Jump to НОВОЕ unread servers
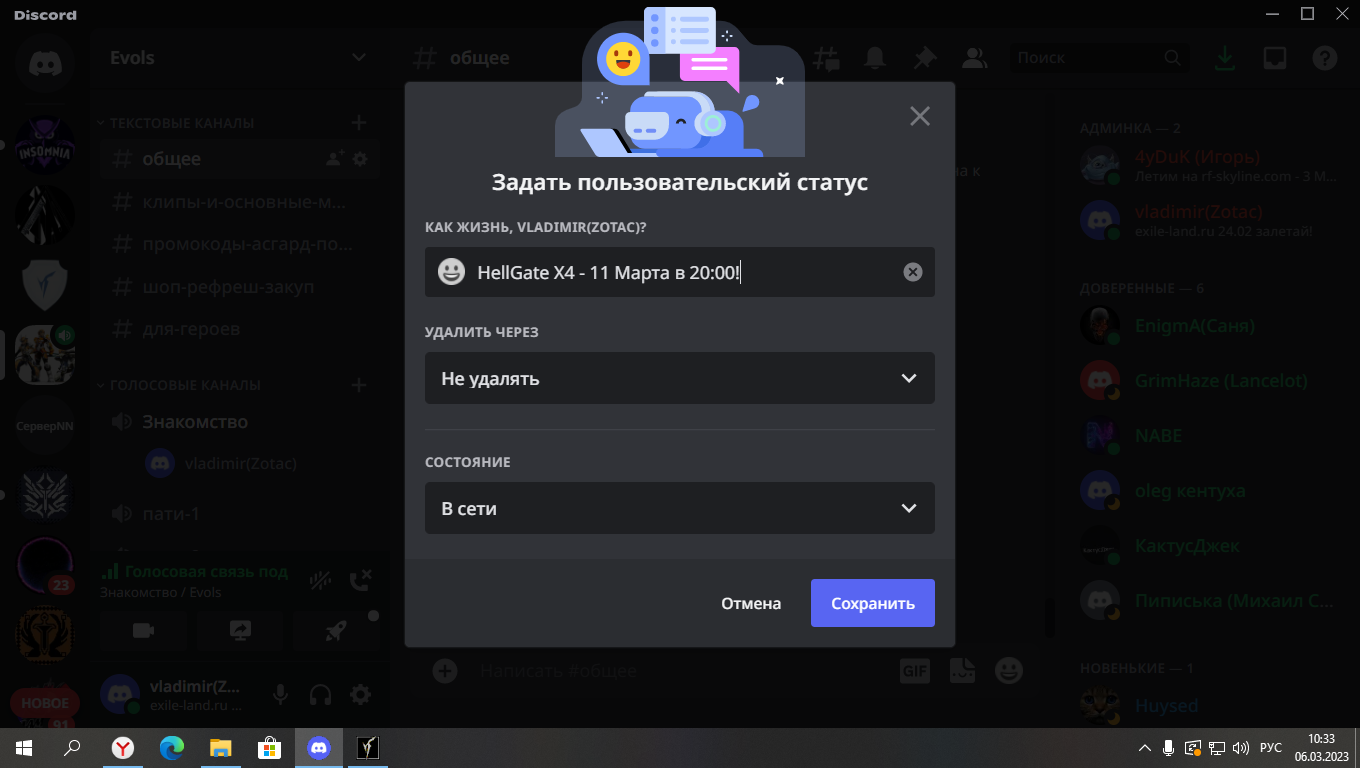This screenshot has width=1360, height=768. 45,703
